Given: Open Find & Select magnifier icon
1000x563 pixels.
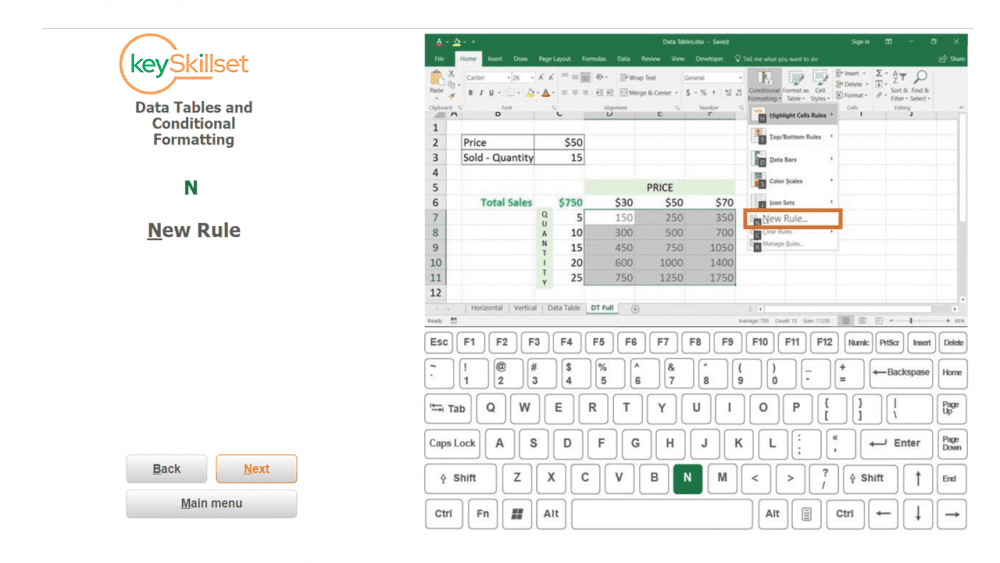Looking at the screenshot, I should pos(920,78).
